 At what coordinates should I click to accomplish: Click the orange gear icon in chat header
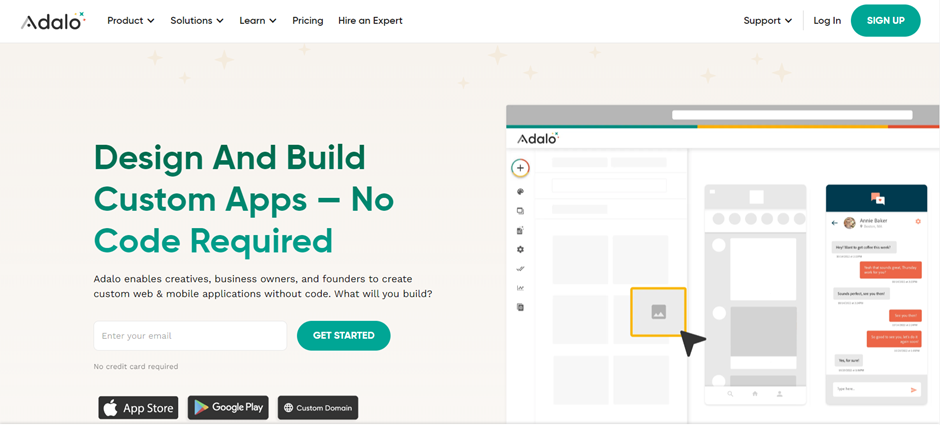coord(918,222)
